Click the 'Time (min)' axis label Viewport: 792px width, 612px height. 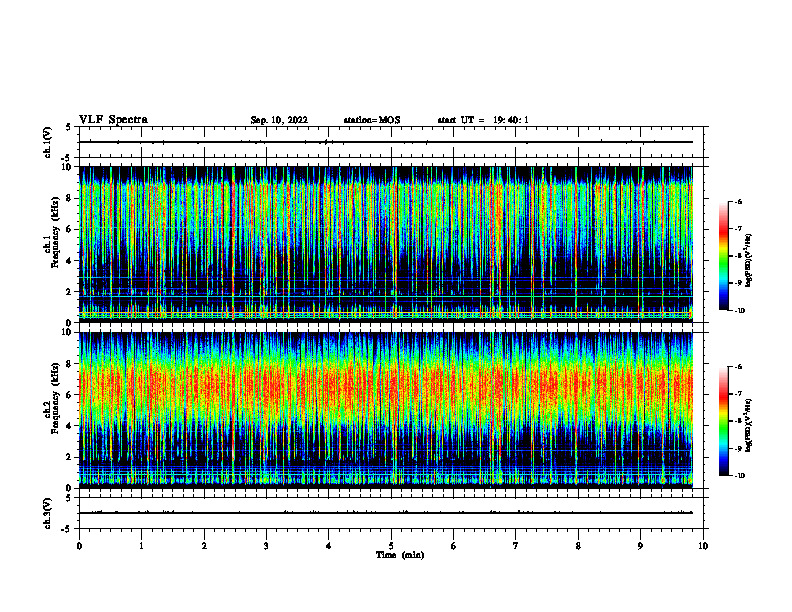[400, 555]
